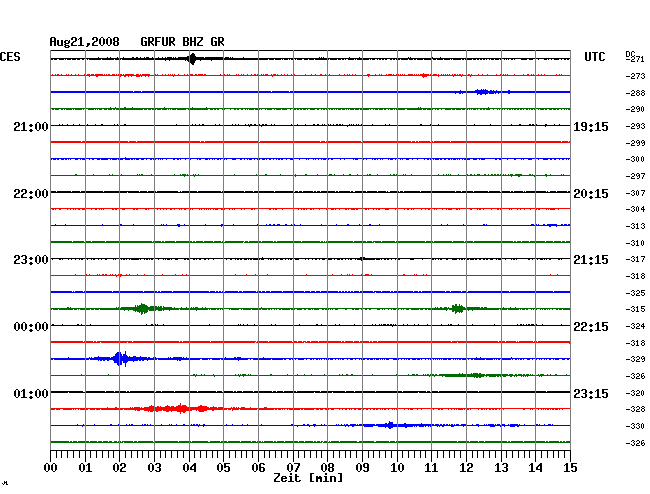Click the 19:15 UTC time label
650x494 pixels.
point(591,127)
